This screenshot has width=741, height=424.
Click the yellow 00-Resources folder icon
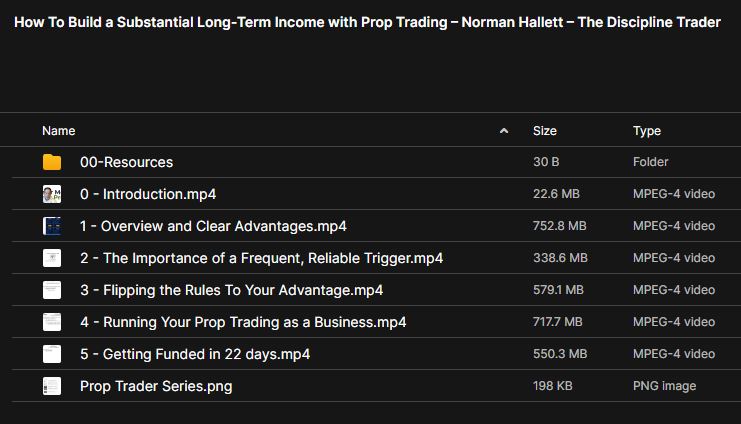52,162
